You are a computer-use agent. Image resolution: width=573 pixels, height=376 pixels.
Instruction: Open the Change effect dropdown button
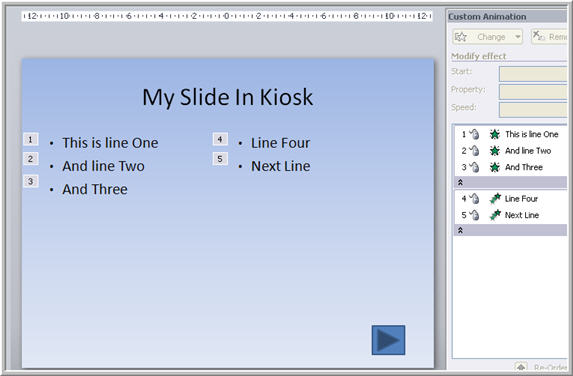click(487, 37)
